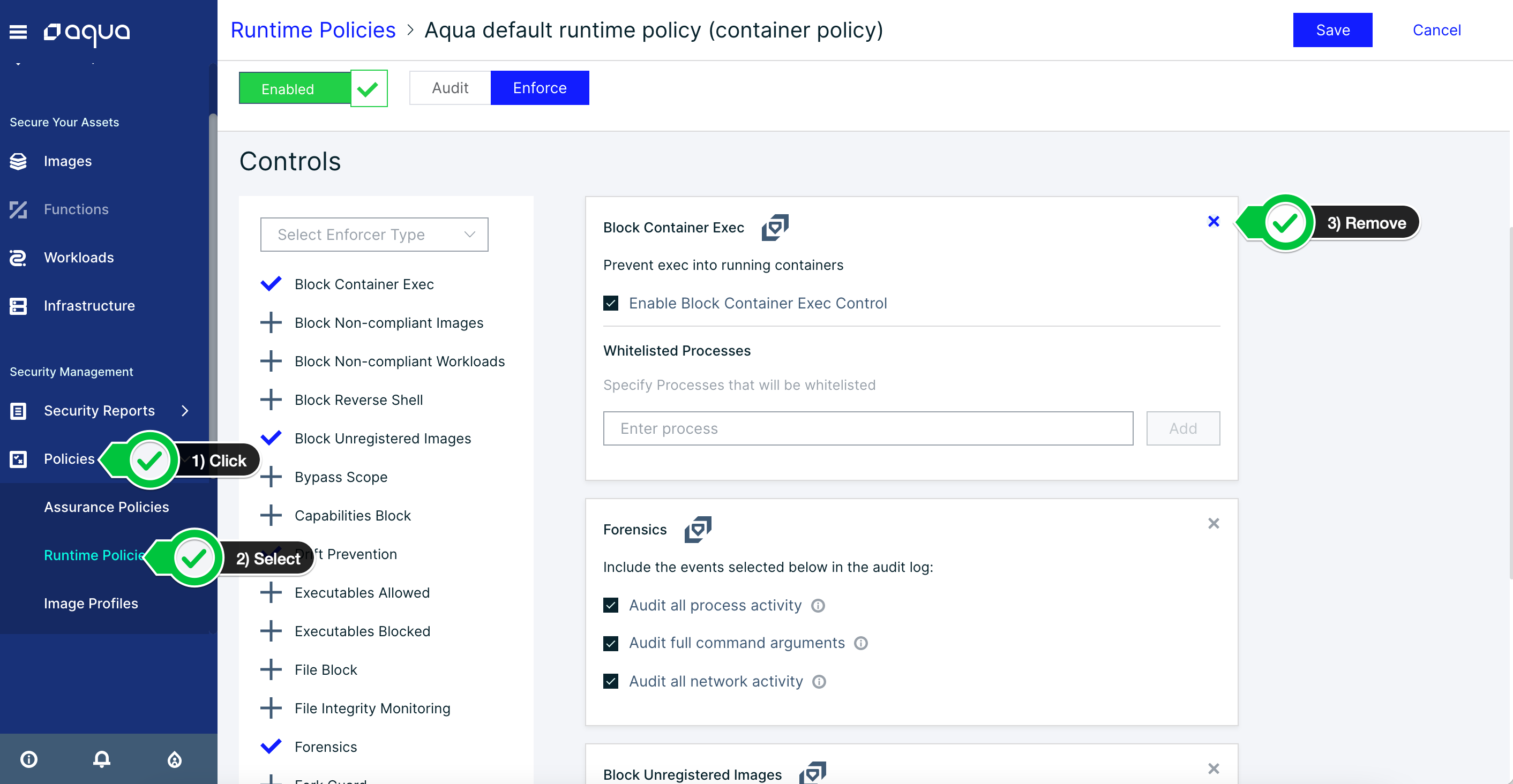Click info icon next to Audit all network activity
The image size is (1513, 784).
[819, 681]
